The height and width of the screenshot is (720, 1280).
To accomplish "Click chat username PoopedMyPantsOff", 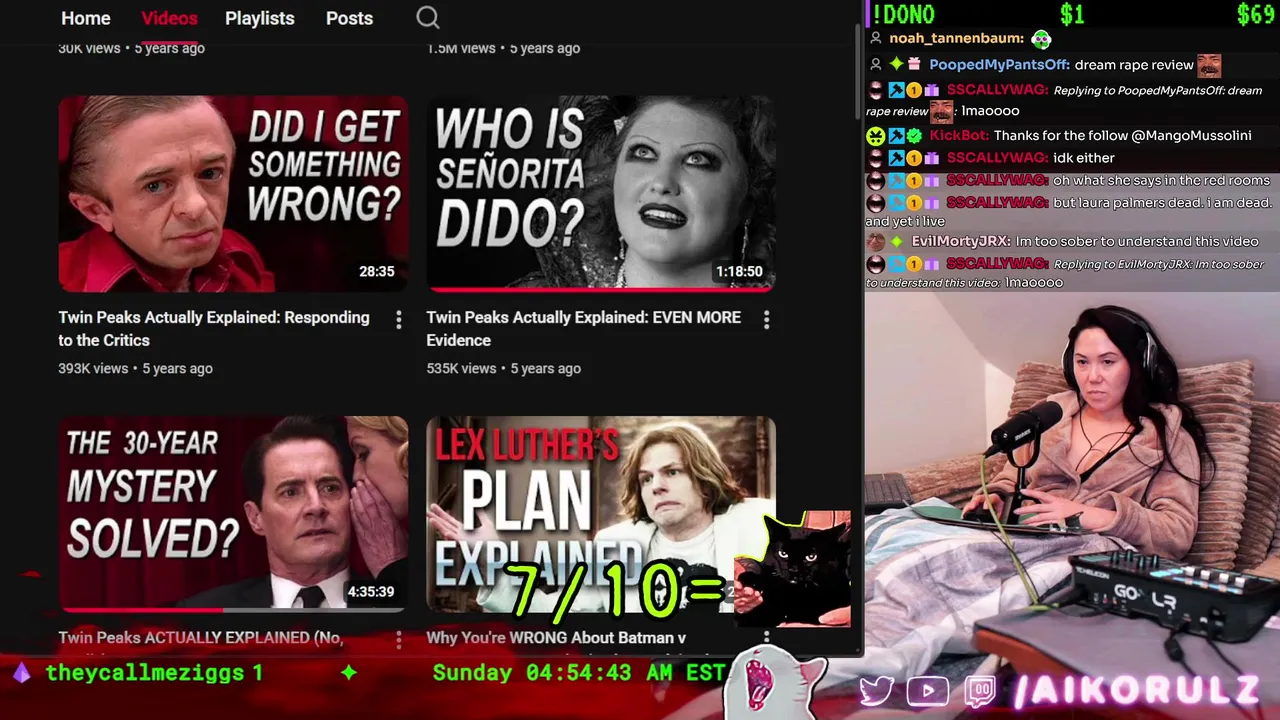I will [999, 65].
